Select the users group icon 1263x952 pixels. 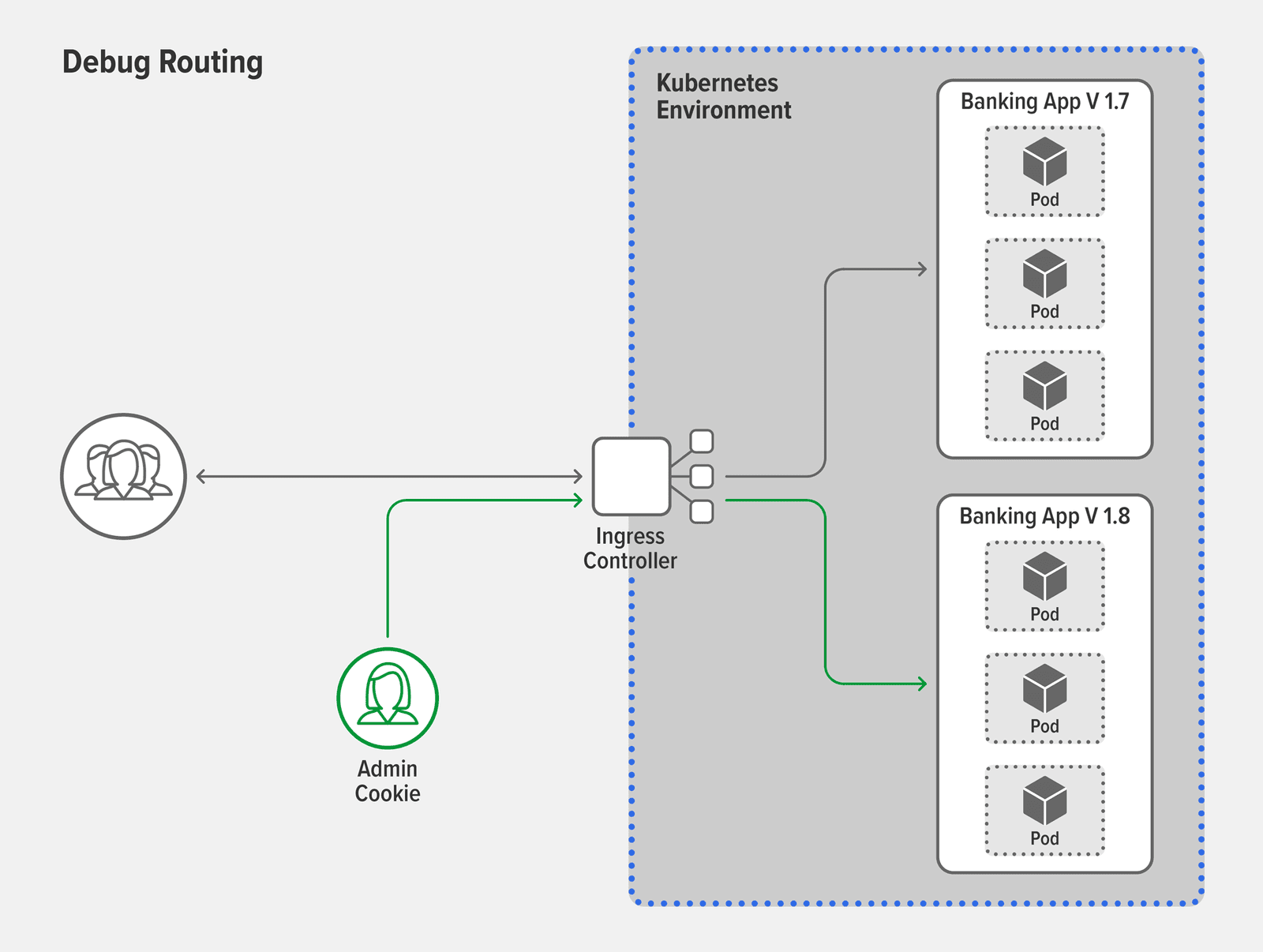click(122, 475)
